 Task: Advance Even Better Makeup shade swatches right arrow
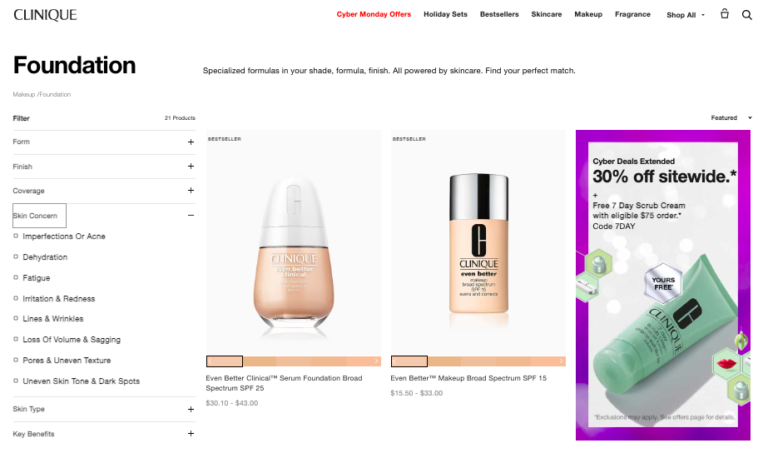[561, 361]
